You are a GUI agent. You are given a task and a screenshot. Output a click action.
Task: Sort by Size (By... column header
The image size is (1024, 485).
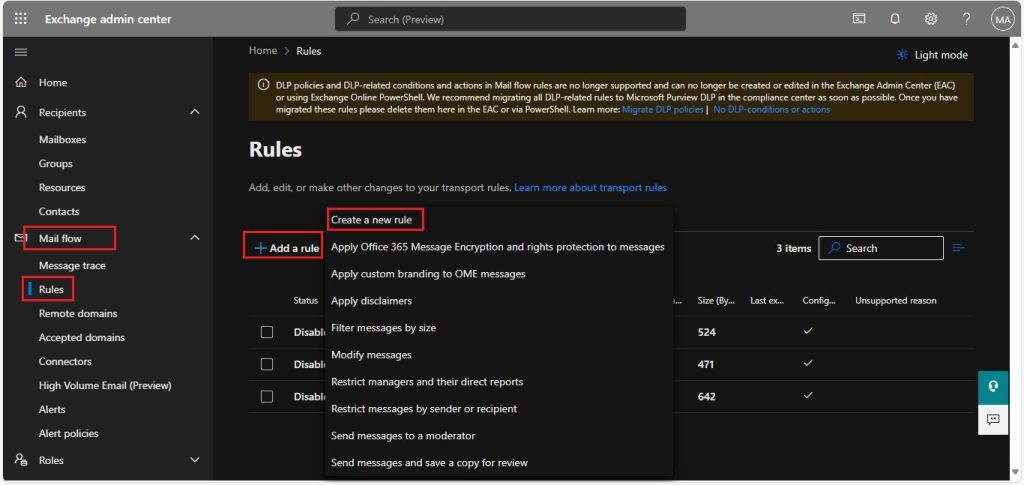(716, 301)
